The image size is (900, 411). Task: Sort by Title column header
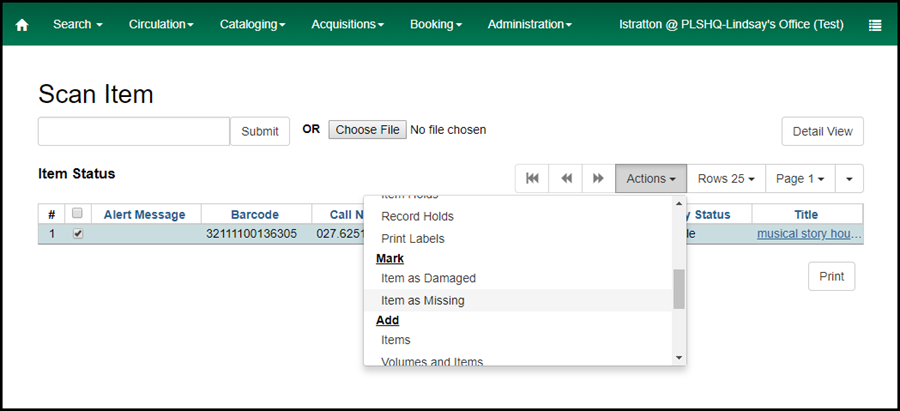coord(806,215)
